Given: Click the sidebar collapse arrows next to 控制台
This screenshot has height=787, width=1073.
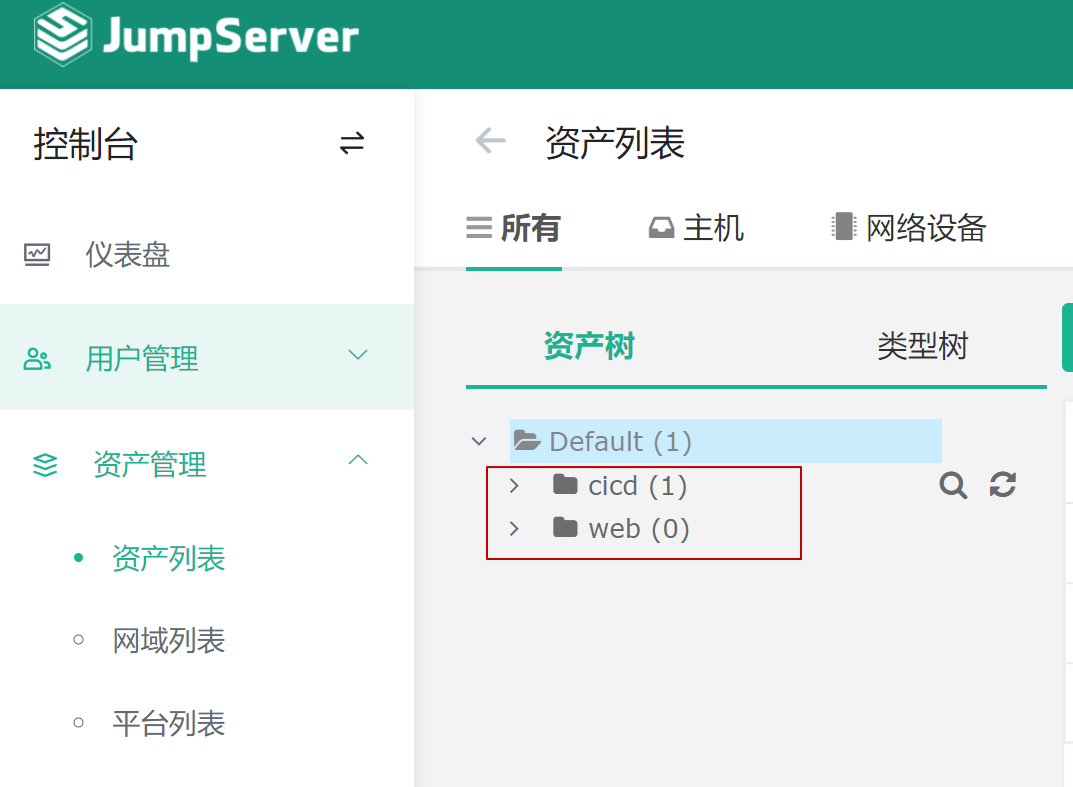Looking at the screenshot, I should click(x=352, y=144).
